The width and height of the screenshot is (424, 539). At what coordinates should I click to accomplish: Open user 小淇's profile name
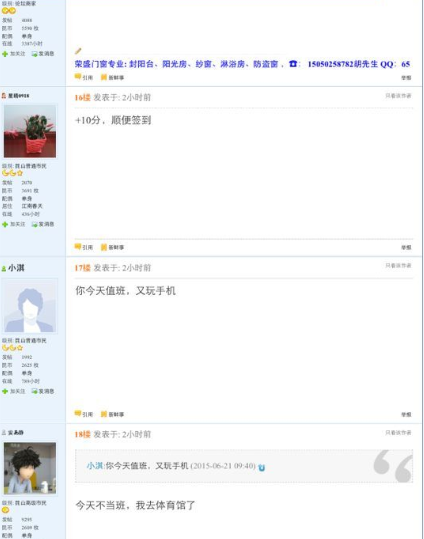point(16,268)
